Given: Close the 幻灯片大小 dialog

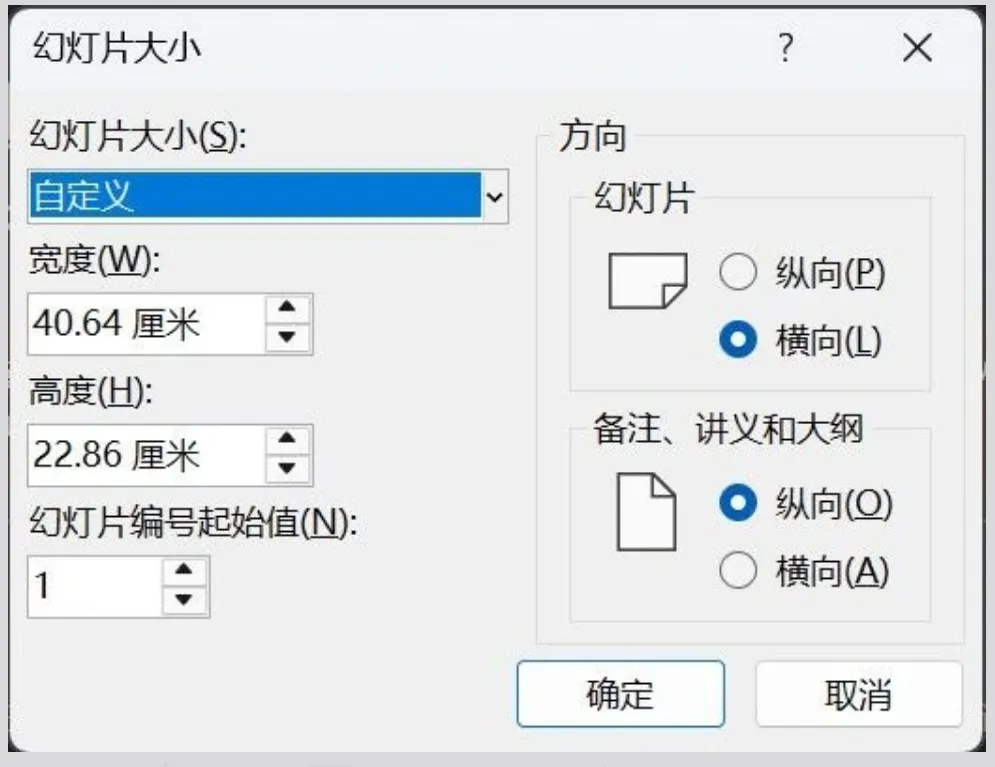Looking at the screenshot, I should 917,47.
